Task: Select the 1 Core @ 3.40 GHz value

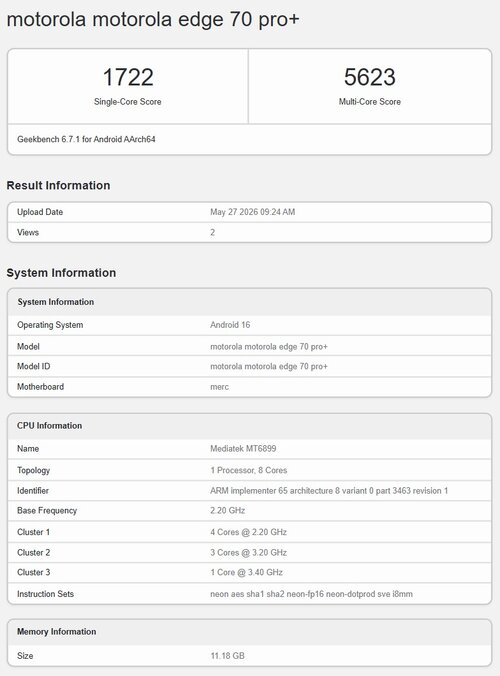Action: 247,573
